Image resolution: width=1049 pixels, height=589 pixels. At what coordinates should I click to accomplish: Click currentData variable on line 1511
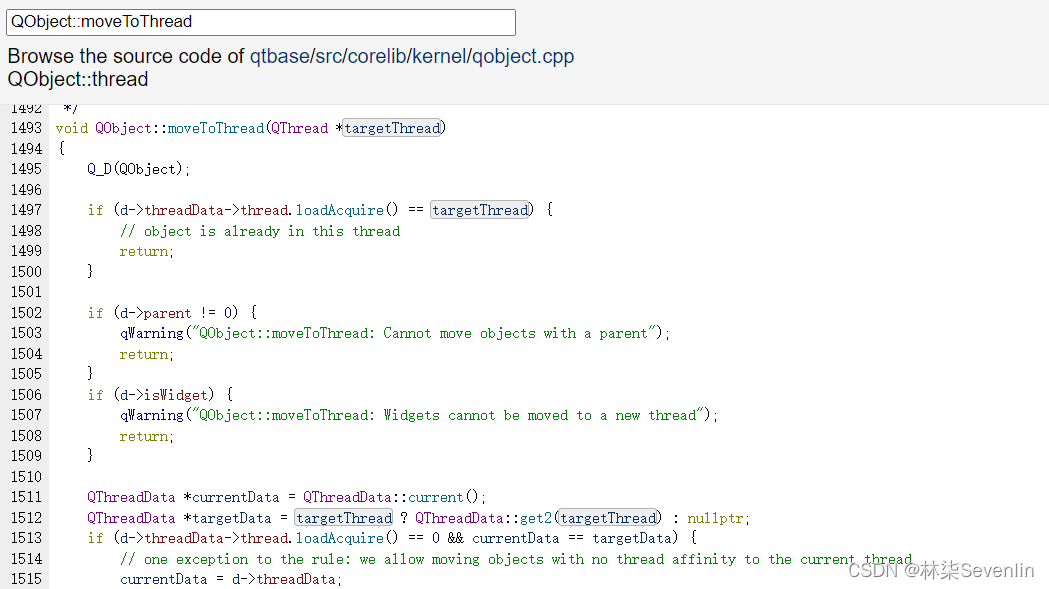235,497
